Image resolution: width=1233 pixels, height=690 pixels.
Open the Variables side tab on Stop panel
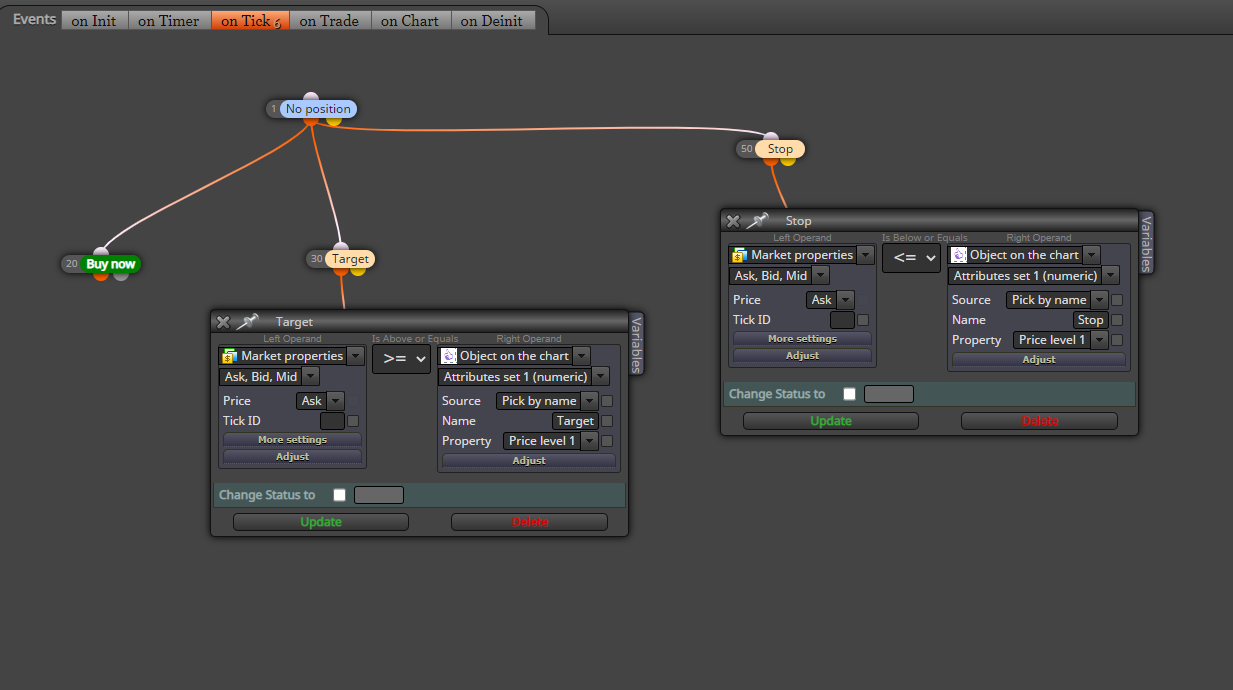tap(1147, 242)
